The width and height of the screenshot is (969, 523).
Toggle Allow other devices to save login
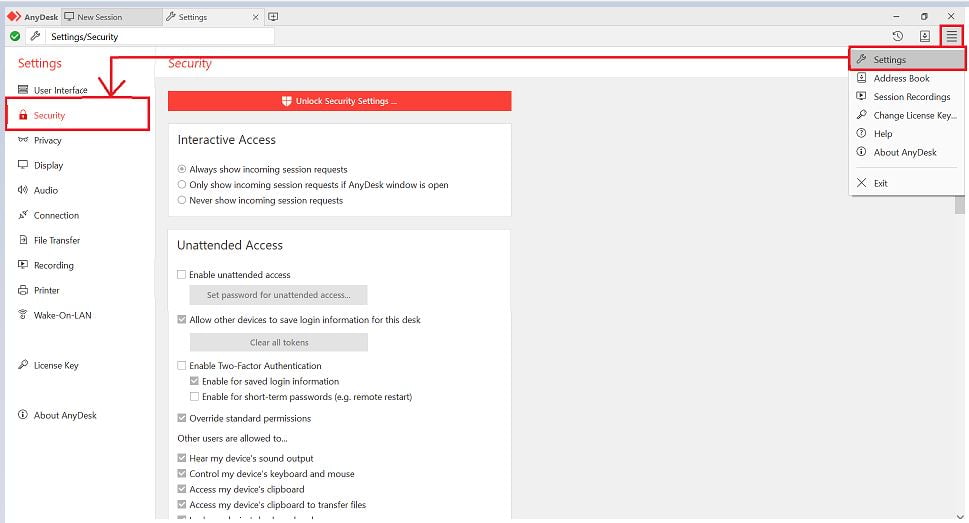click(x=182, y=320)
